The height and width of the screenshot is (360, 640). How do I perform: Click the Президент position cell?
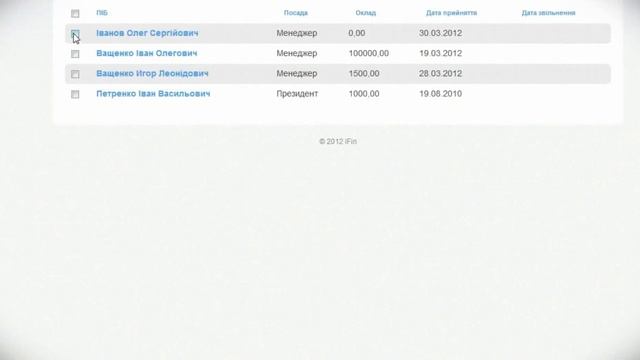(297, 93)
